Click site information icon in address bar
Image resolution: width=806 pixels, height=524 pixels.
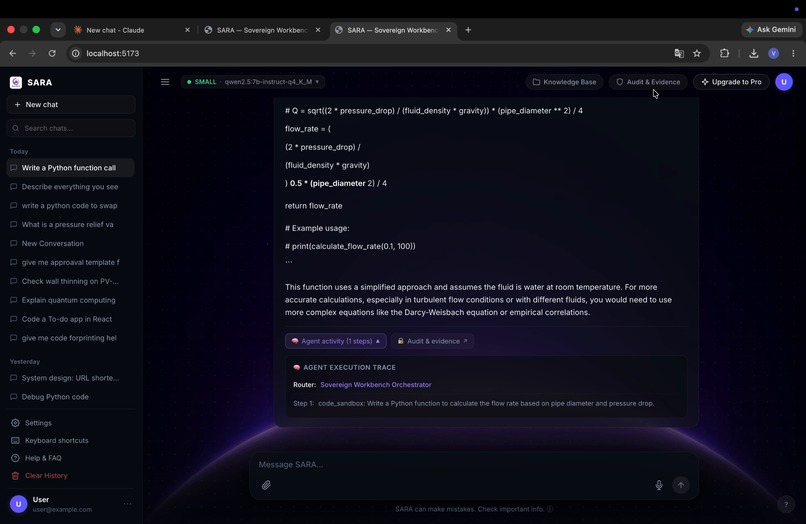(76, 53)
